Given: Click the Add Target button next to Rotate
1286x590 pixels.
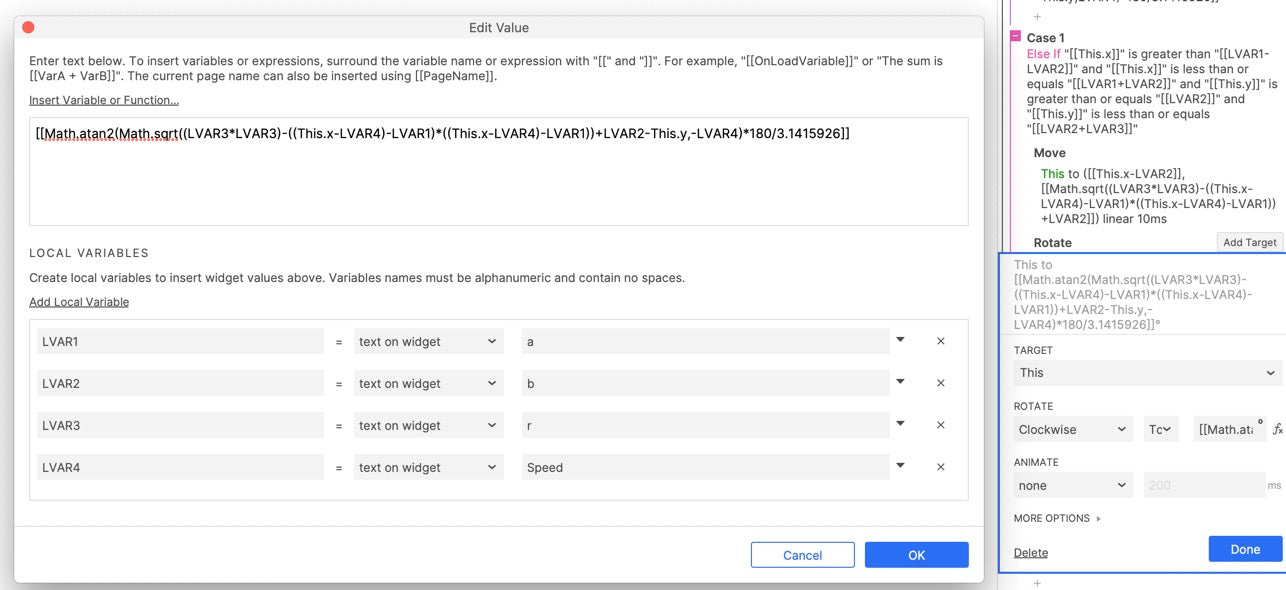Looking at the screenshot, I should coord(1249,242).
